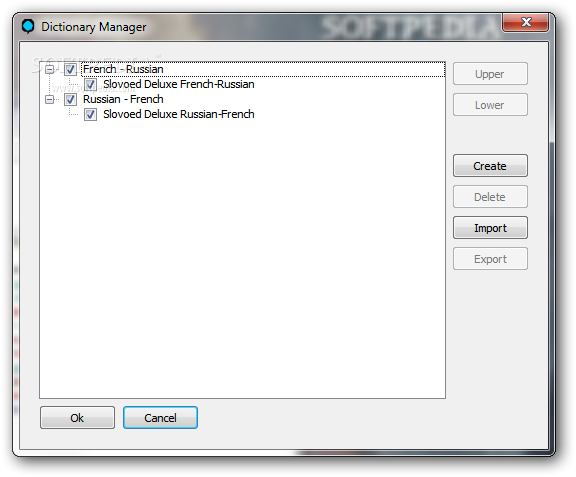Image resolution: width=576 pixels, height=477 pixels.
Task: Uncheck the French - Russian group checkbox
Action: point(70,69)
